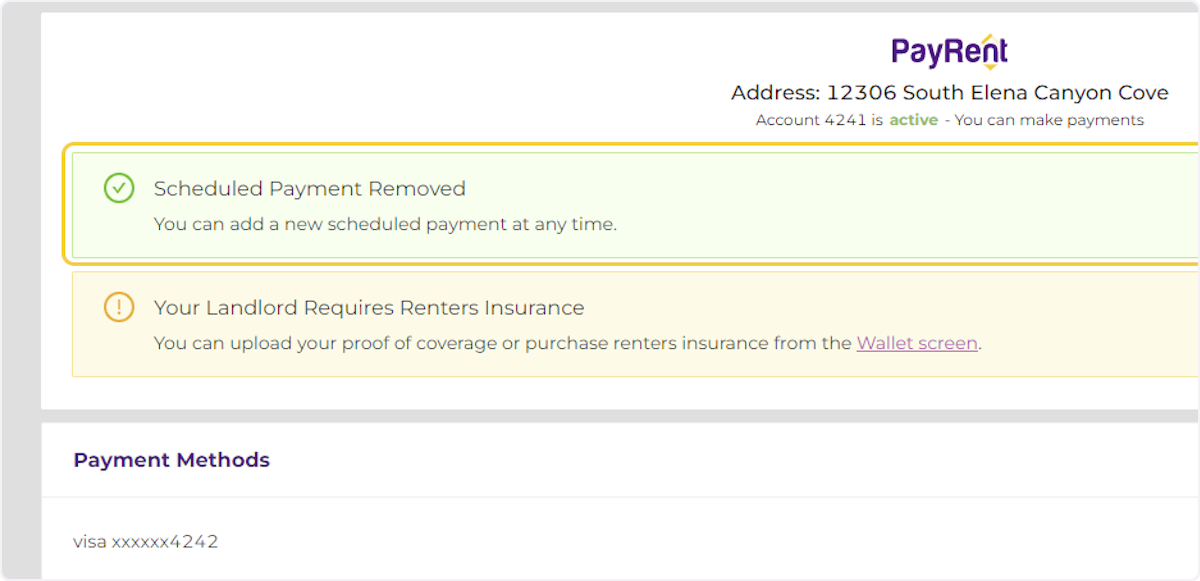Select the You can make payments text
The width and height of the screenshot is (1200, 581).
click(1049, 119)
